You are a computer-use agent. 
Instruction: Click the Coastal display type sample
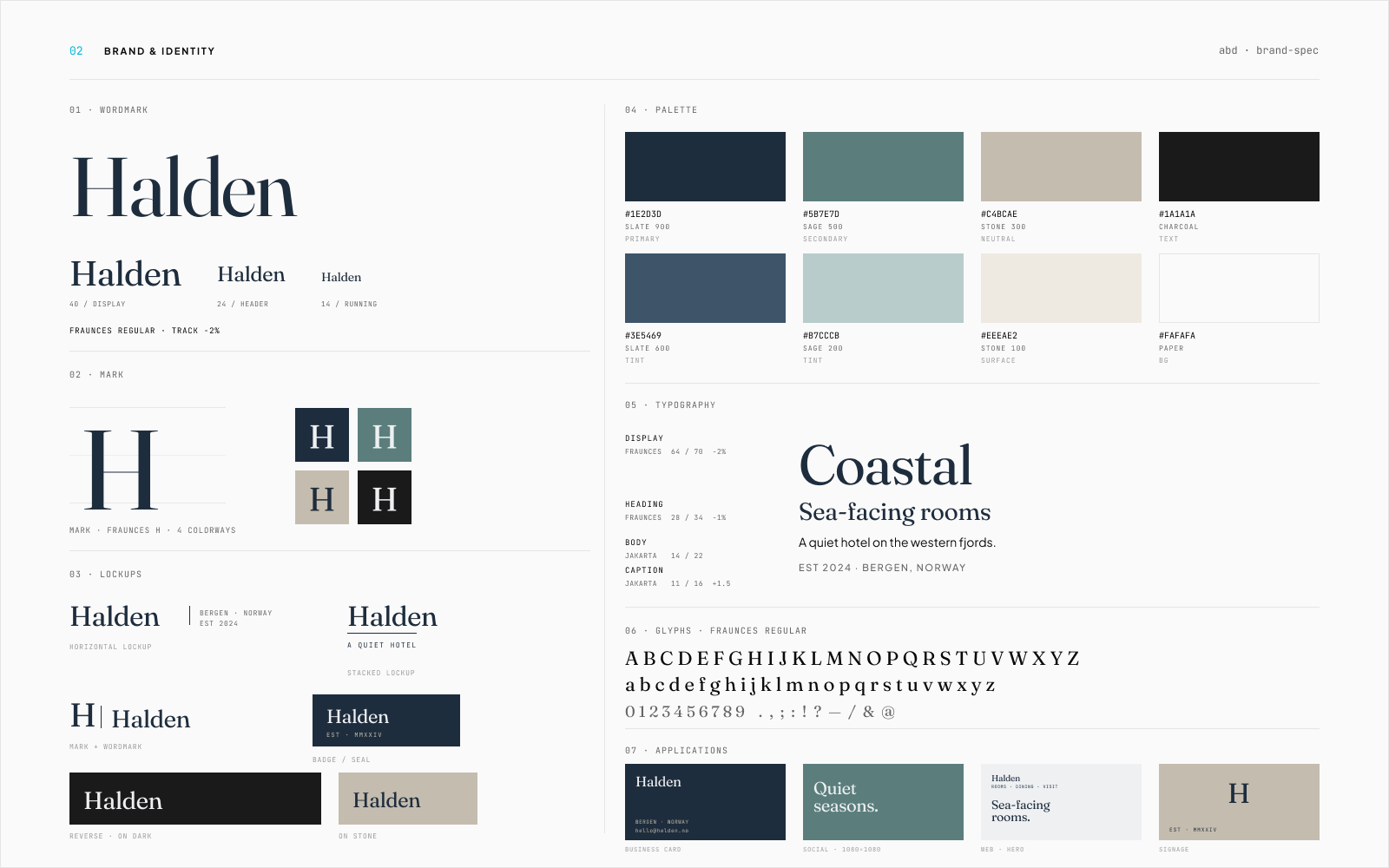click(885, 465)
